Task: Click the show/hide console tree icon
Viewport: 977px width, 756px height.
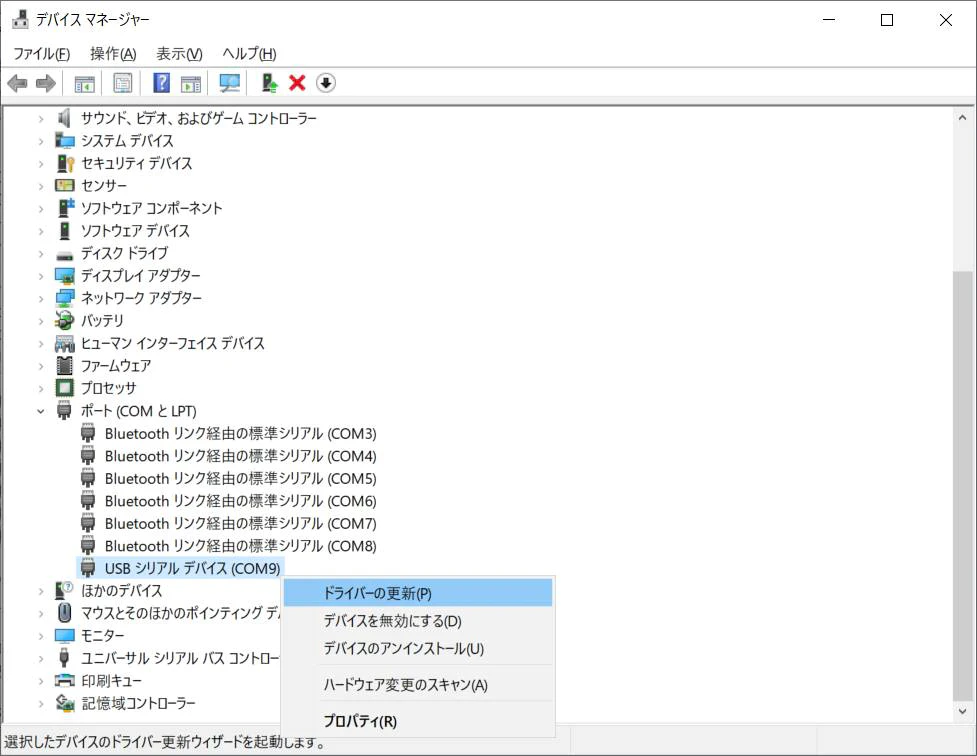Action: 84,83
